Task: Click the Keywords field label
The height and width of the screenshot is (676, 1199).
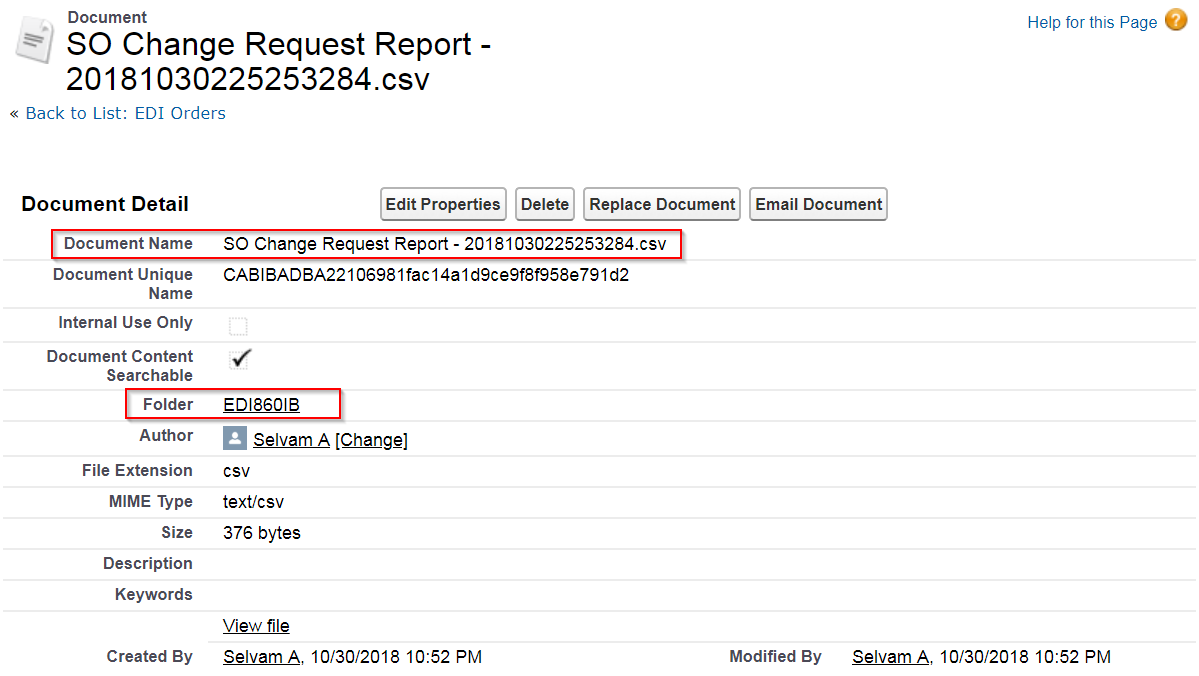Action: tap(154, 594)
